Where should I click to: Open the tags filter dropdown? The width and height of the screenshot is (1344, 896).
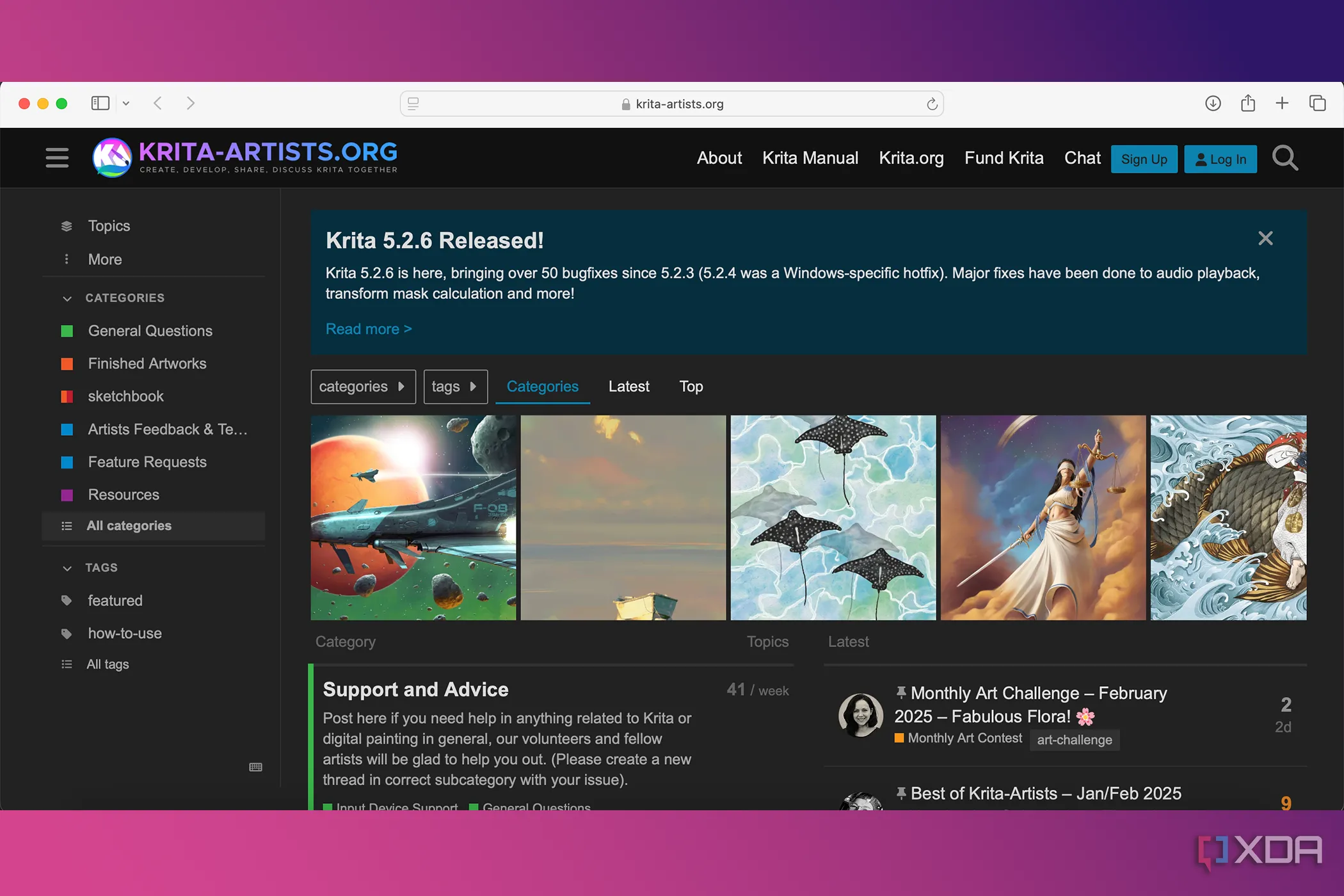point(456,387)
